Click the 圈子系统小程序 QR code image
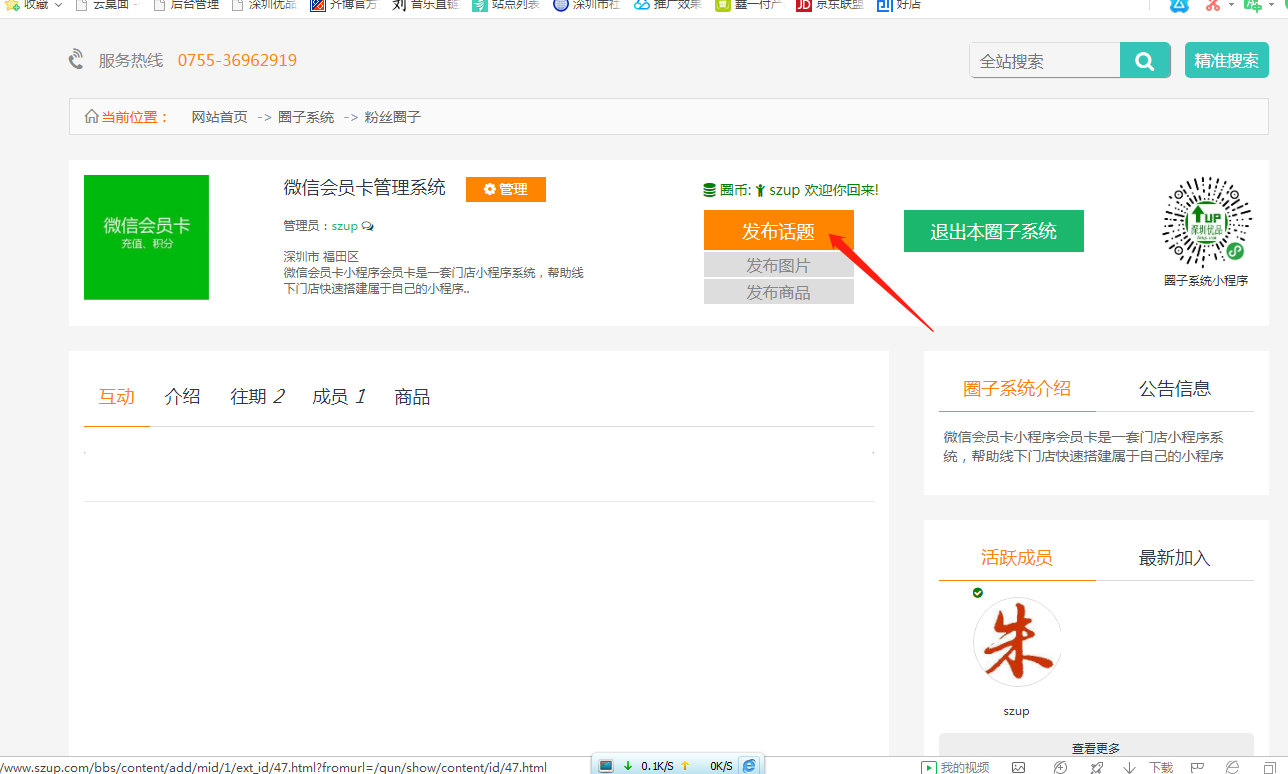Screen dimensions: 1288x774 [x=1206, y=222]
